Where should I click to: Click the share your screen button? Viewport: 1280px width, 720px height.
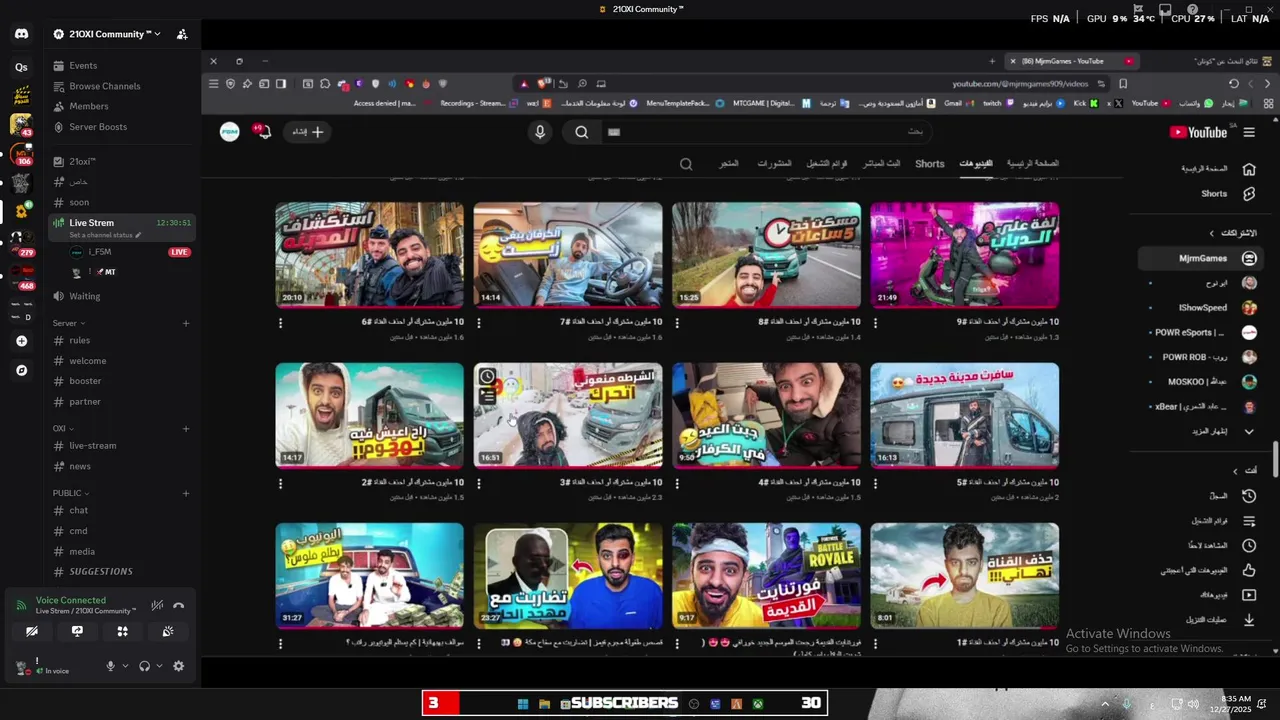77,632
